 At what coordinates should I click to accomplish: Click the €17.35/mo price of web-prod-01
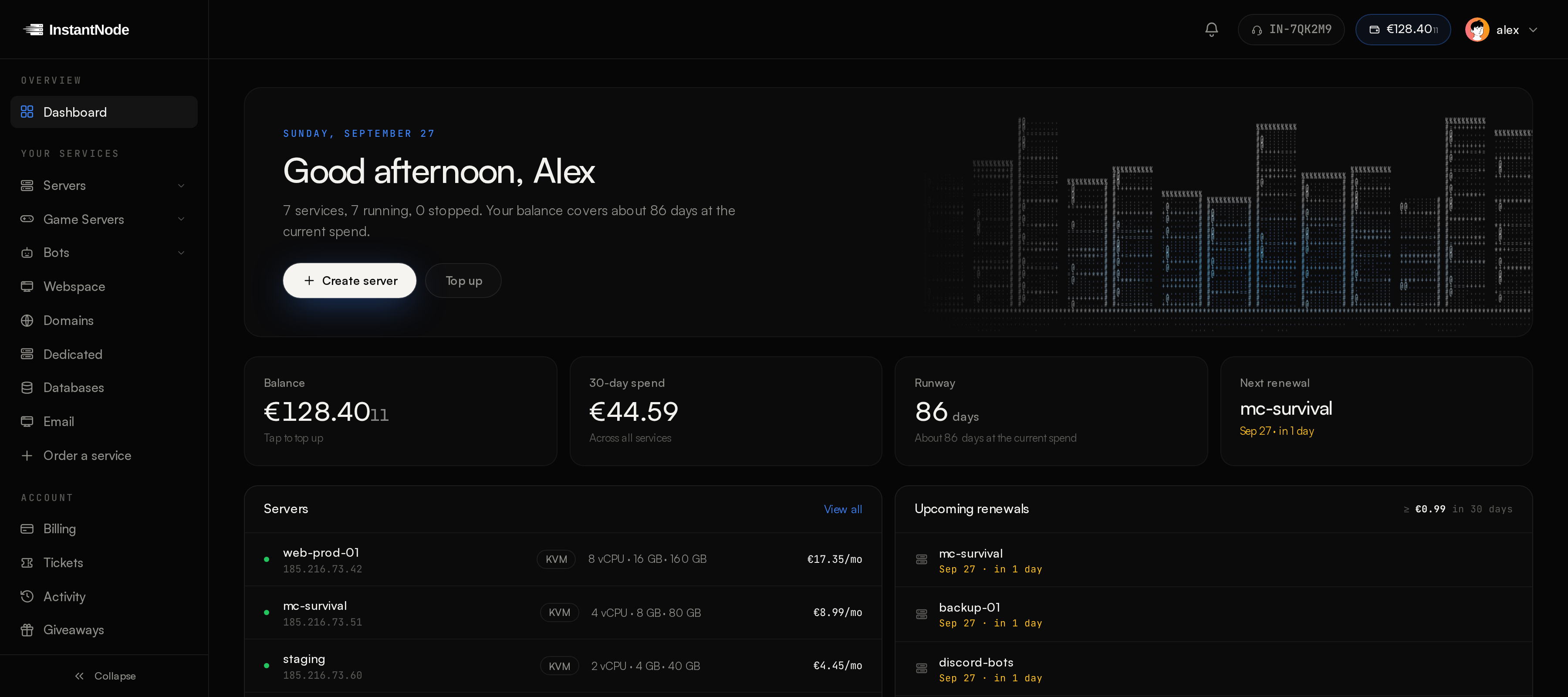click(835, 559)
